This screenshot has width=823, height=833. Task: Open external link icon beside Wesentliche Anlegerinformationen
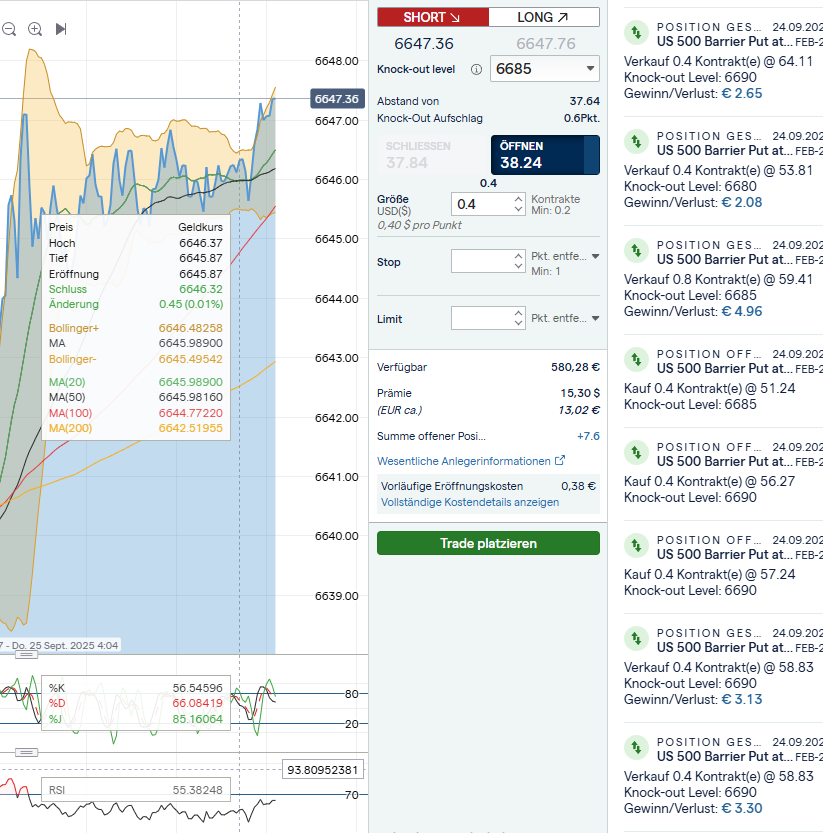(x=560, y=461)
